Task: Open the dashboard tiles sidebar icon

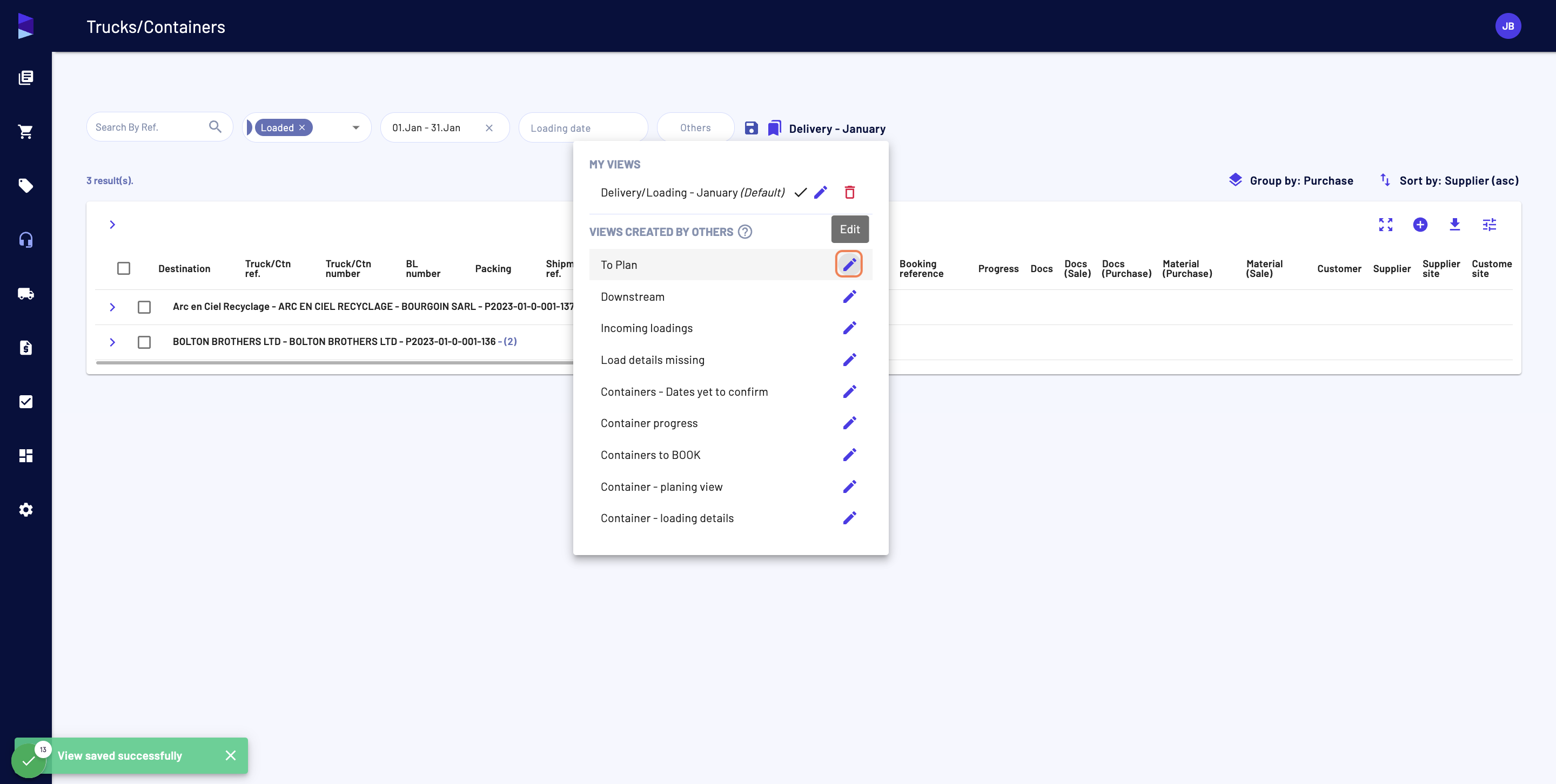Action: 25,456
